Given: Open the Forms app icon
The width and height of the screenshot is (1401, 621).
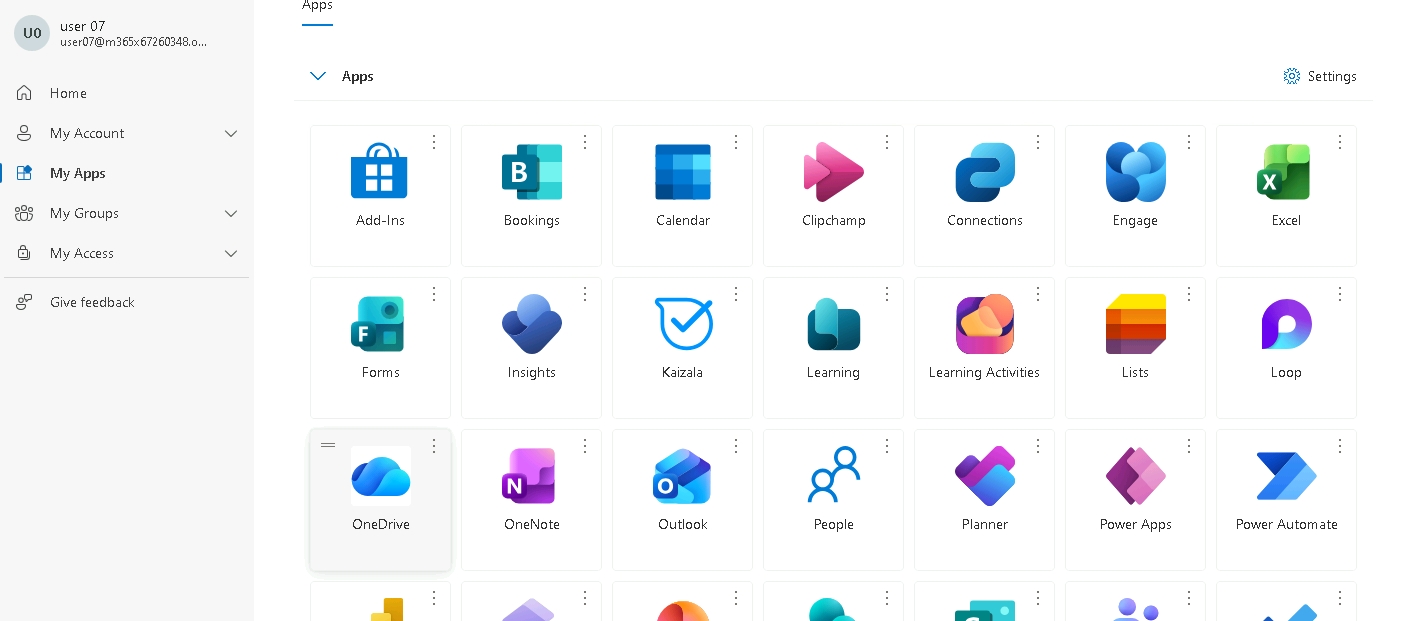Looking at the screenshot, I should tap(380, 324).
